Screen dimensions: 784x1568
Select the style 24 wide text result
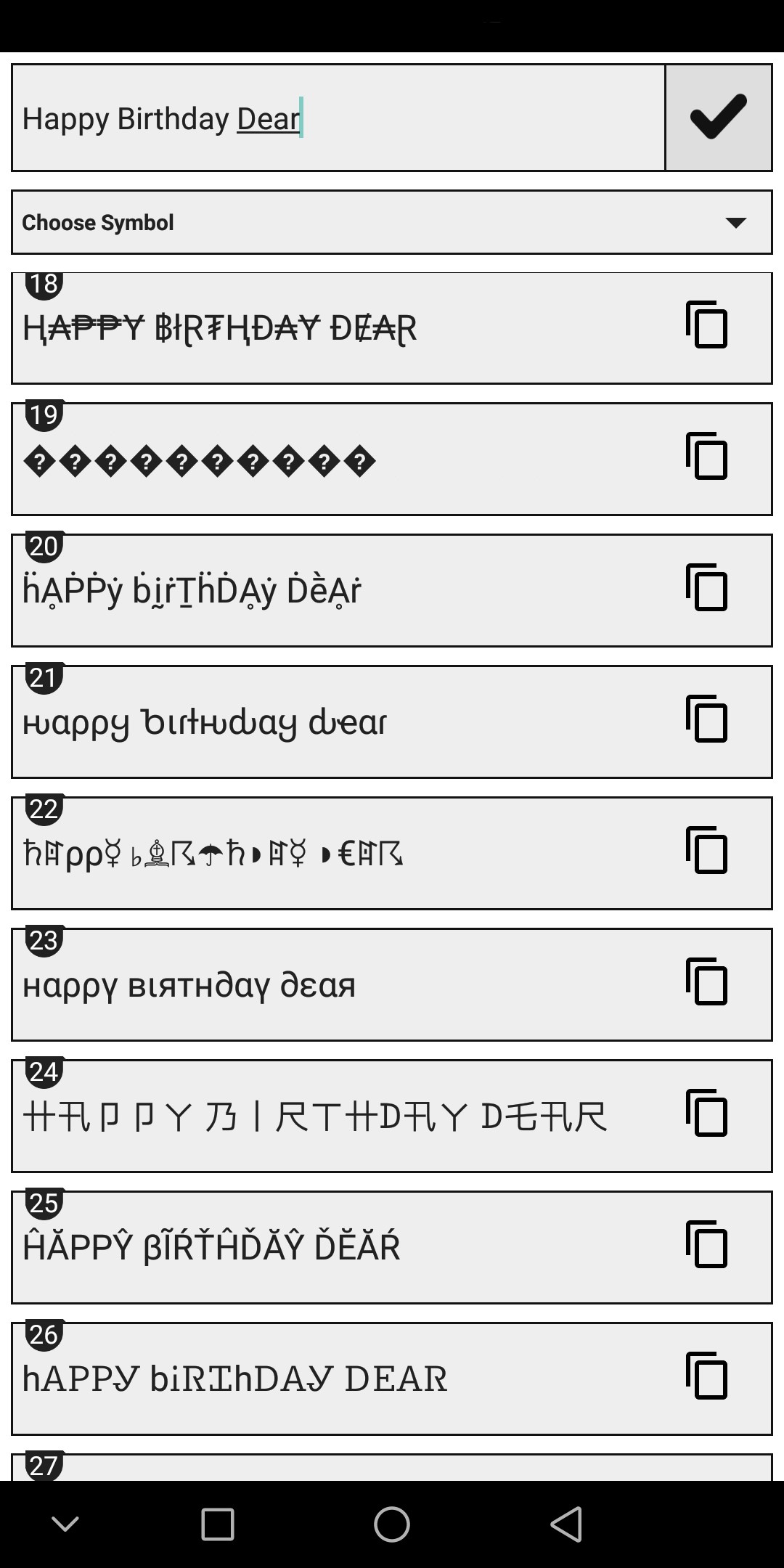pyautogui.click(x=314, y=1116)
